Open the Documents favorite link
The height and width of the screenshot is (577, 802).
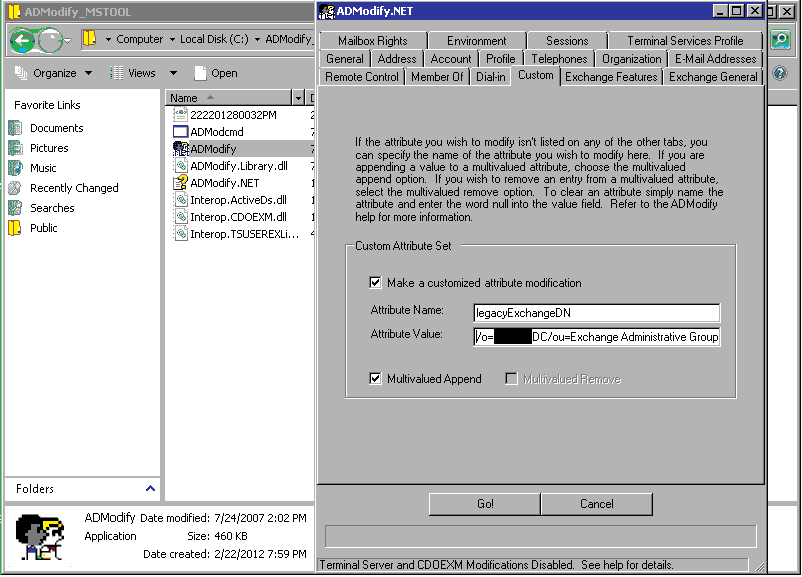coord(56,128)
